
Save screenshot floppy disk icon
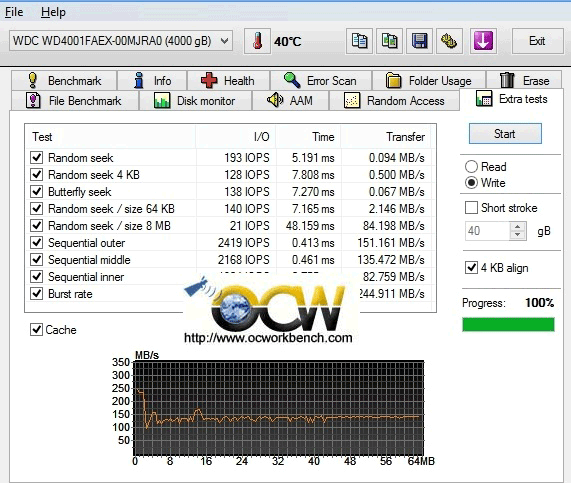(x=419, y=41)
